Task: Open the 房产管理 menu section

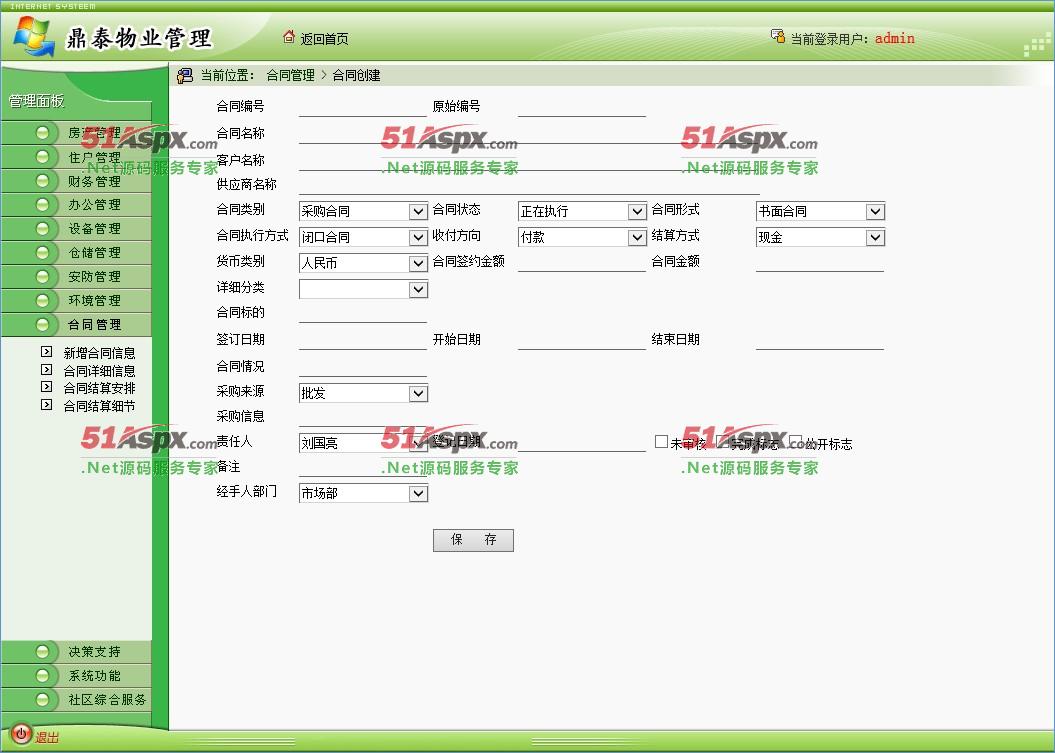Action: pos(76,133)
